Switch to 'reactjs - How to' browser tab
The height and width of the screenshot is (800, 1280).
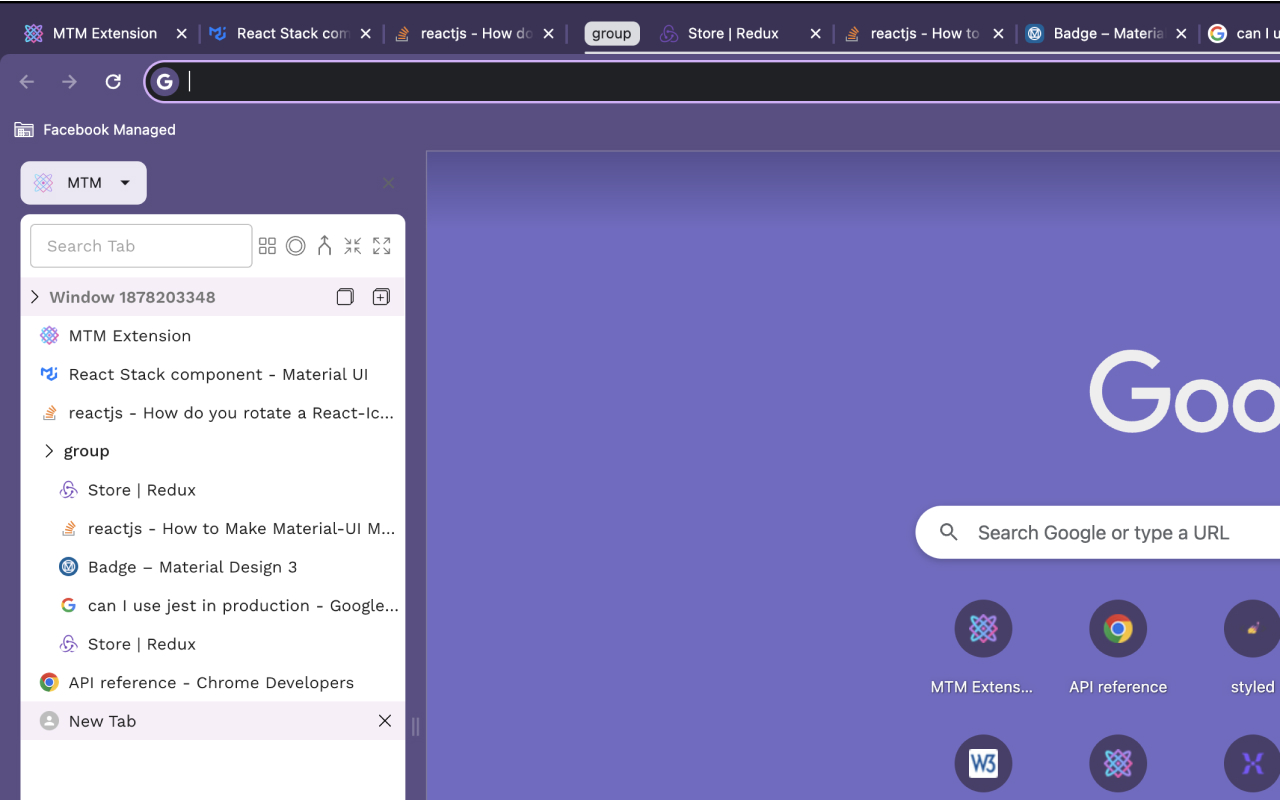coord(924,34)
